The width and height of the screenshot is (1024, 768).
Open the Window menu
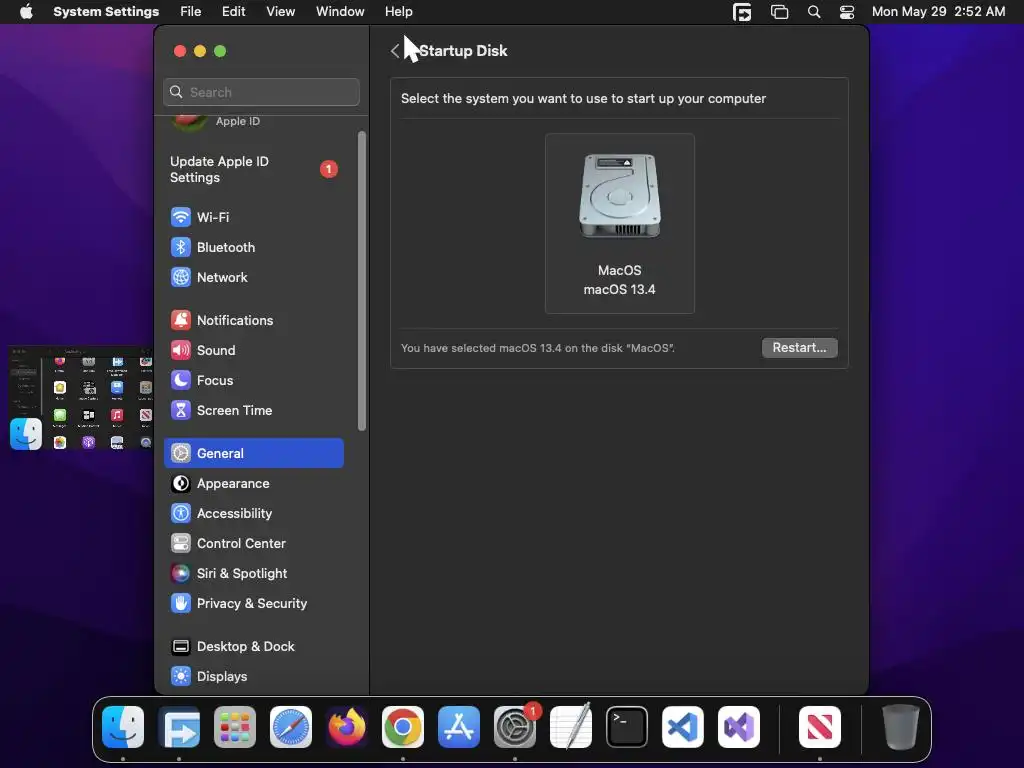pyautogui.click(x=340, y=12)
